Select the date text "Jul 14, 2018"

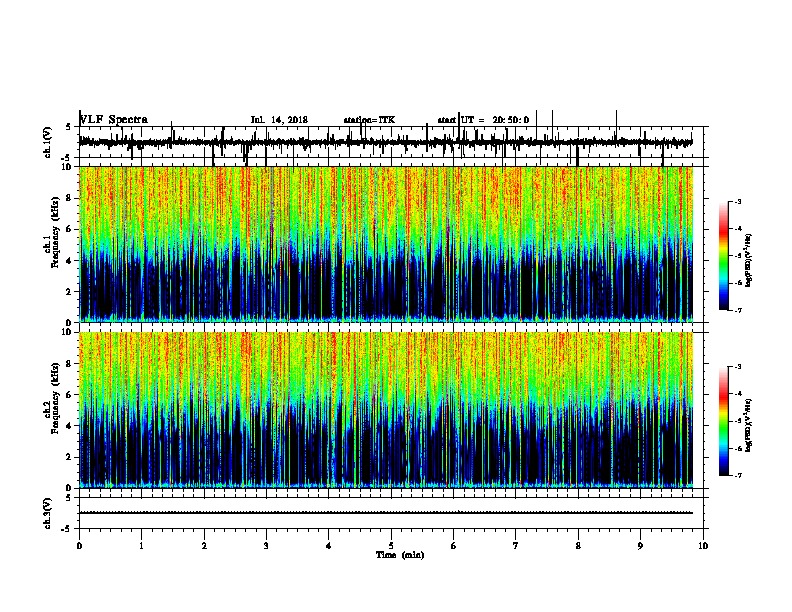click(279, 120)
